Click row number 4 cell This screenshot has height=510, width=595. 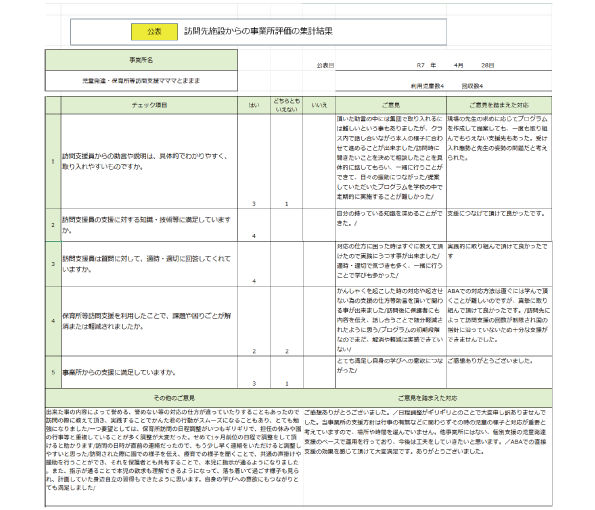53,321
